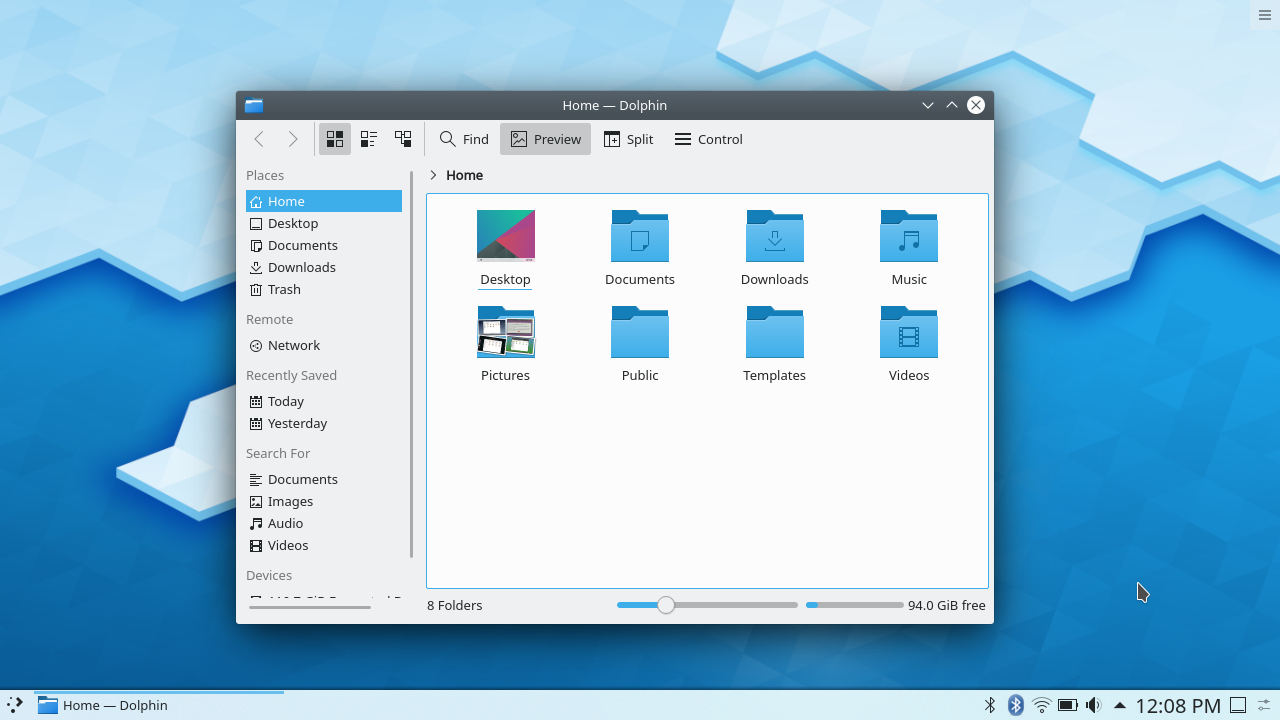Click the volume icon in the system tray
Screen dimensions: 1280x720
pos(1093,705)
